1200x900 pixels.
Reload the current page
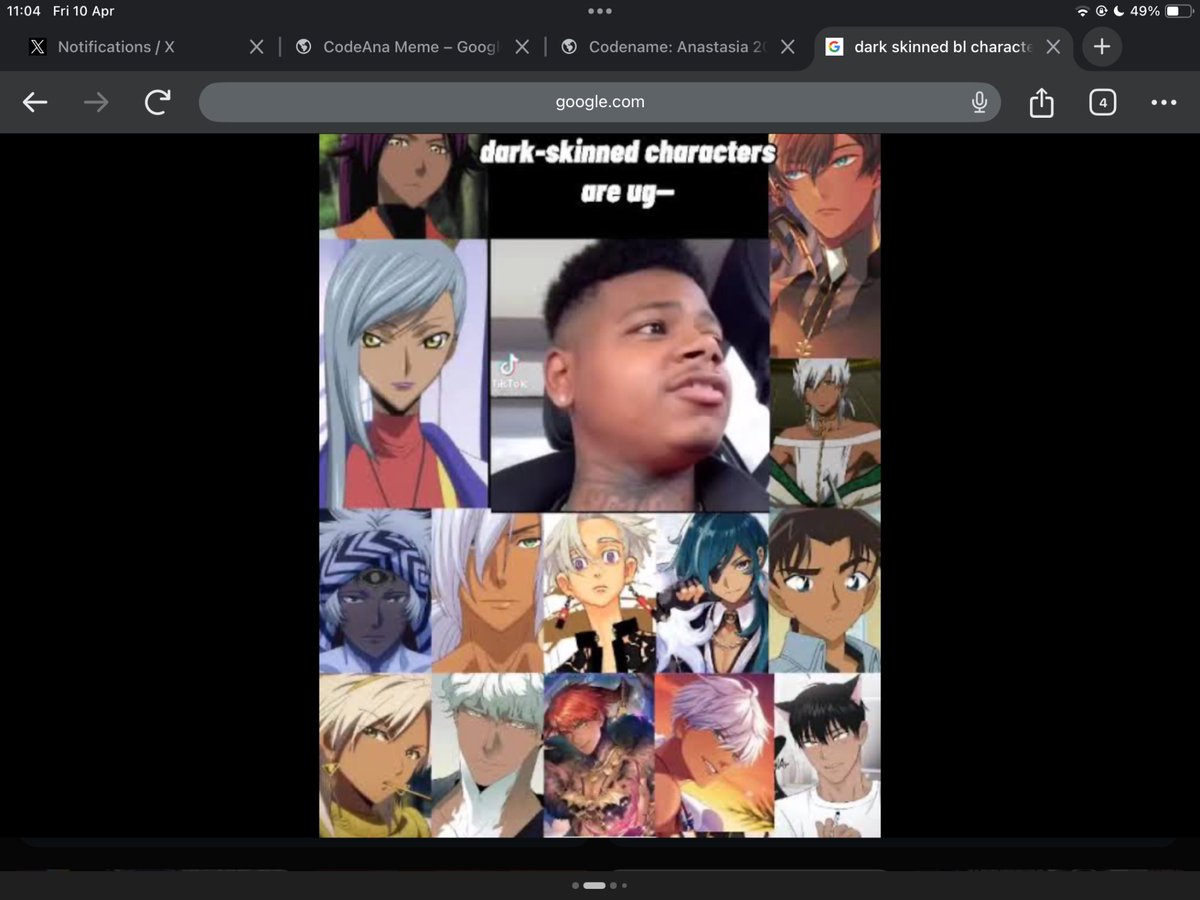pyautogui.click(x=157, y=102)
